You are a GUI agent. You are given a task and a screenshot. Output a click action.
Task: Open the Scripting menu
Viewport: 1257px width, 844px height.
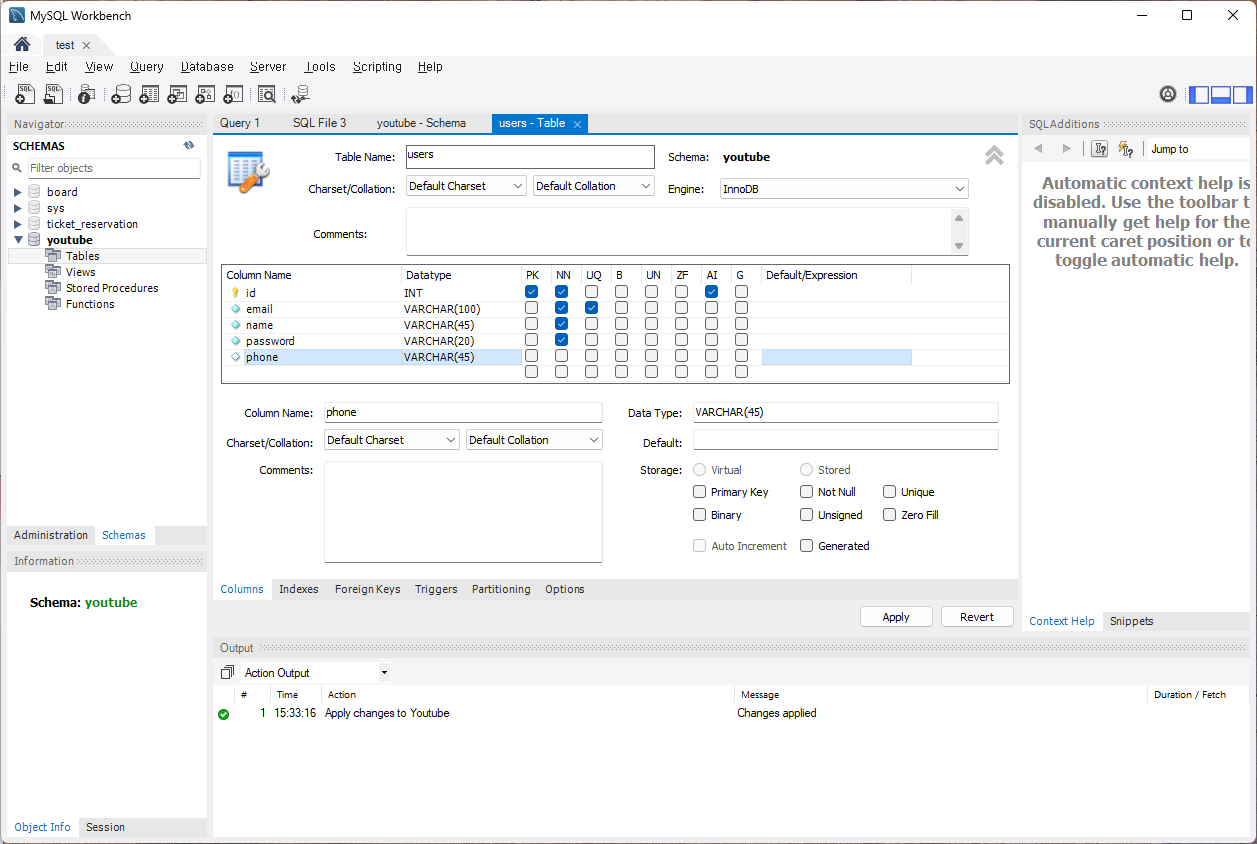(377, 67)
